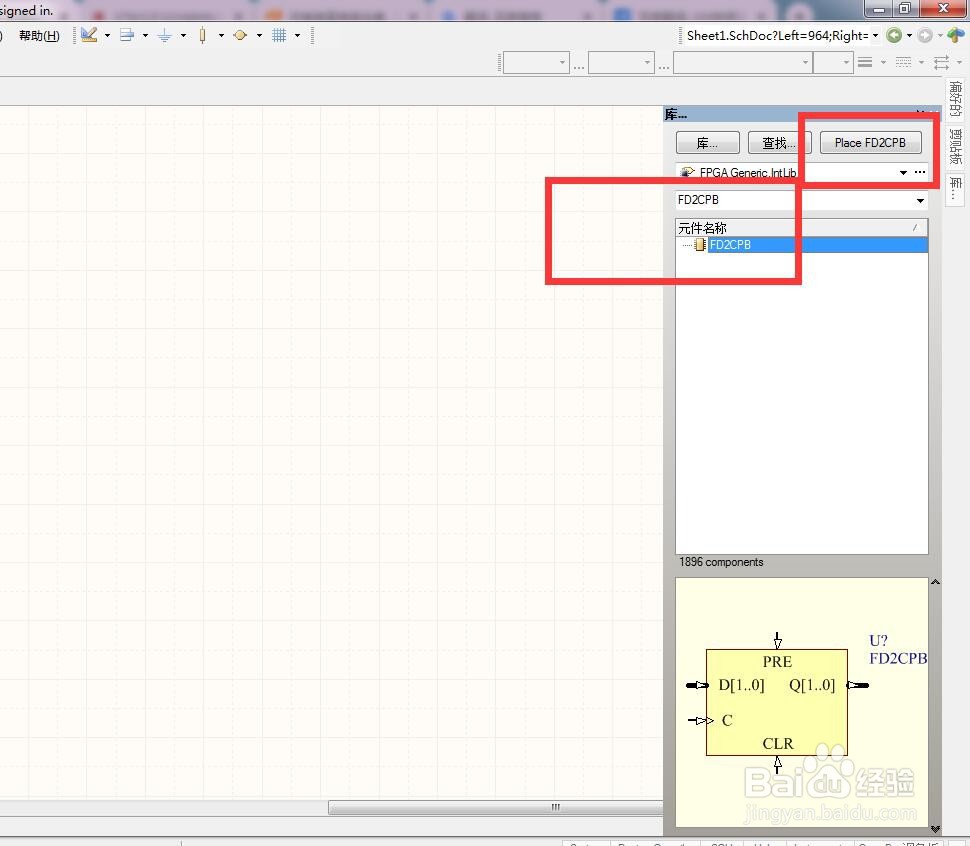The width and height of the screenshot is (970, 846).
Task: Open the 帮助(H) menu
Action: (39, 35)
